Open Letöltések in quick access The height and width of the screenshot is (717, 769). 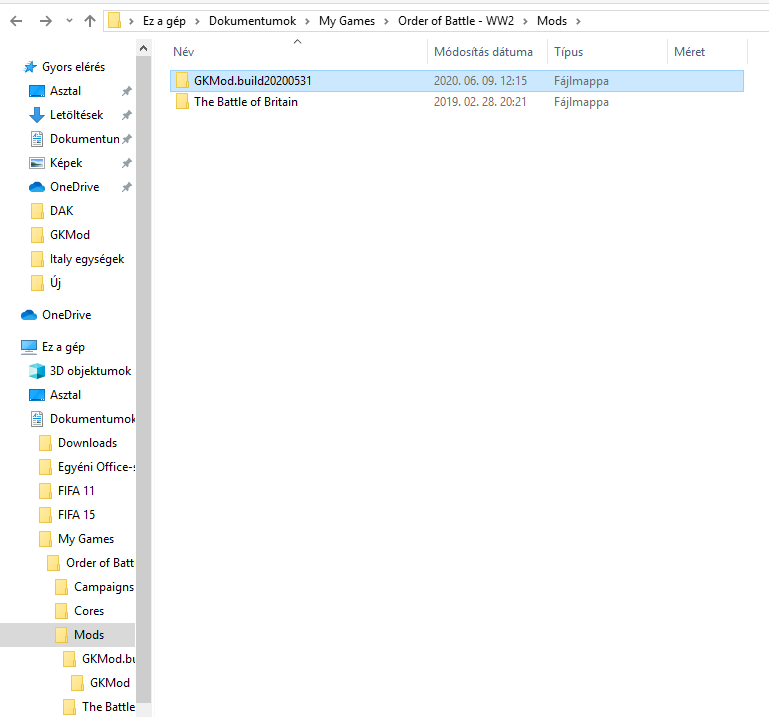76,115
